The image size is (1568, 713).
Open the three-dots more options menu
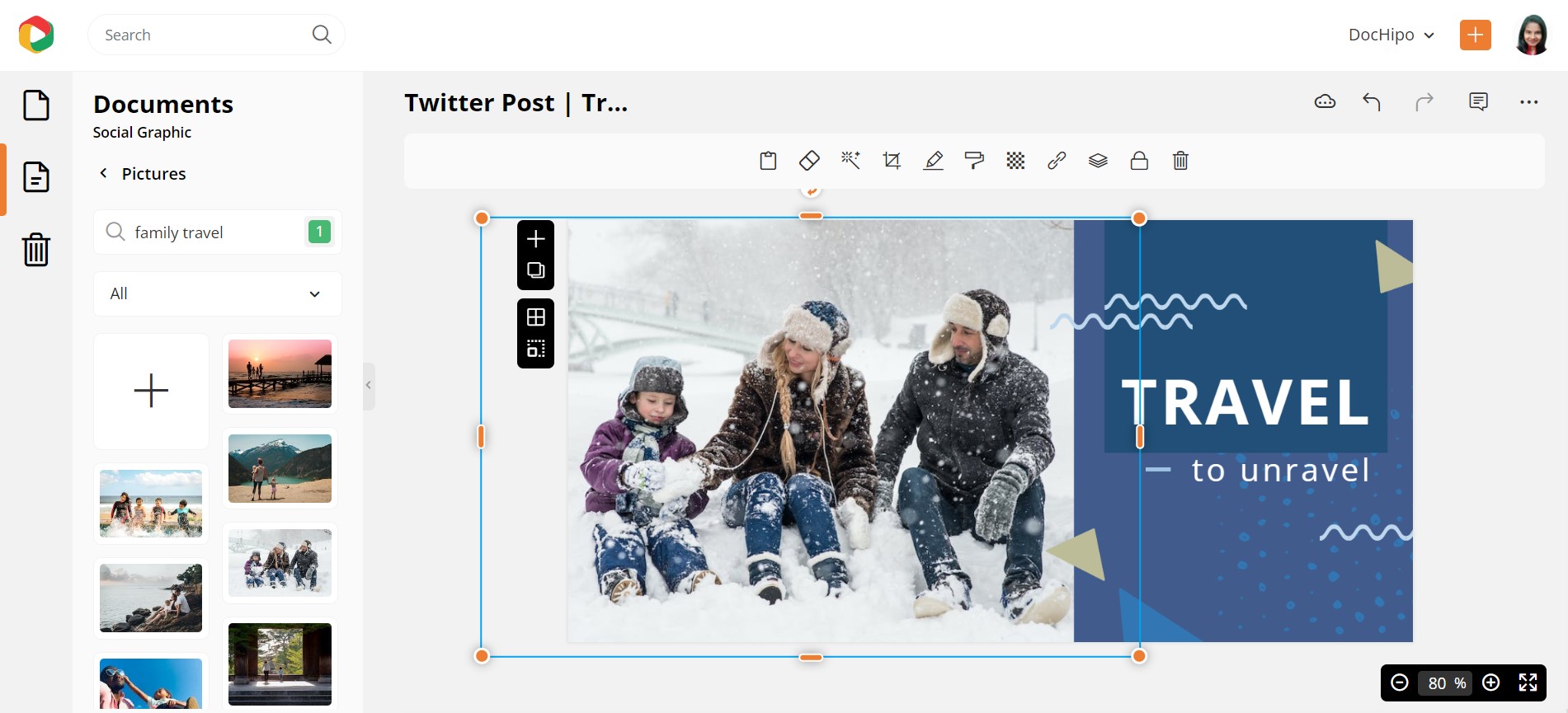(x=1528, y=102)
